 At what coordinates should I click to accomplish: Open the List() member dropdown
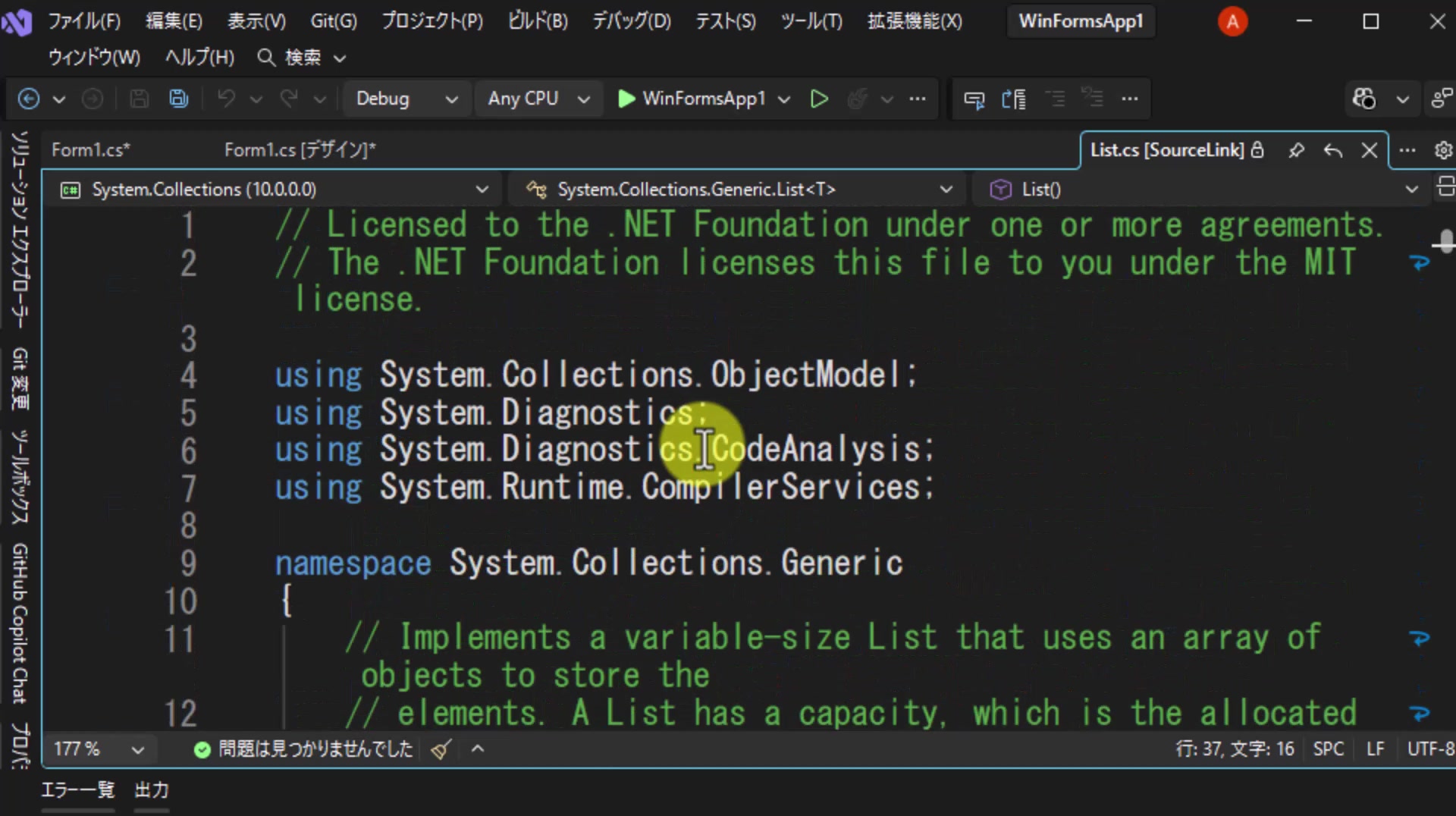[1203, 190]
